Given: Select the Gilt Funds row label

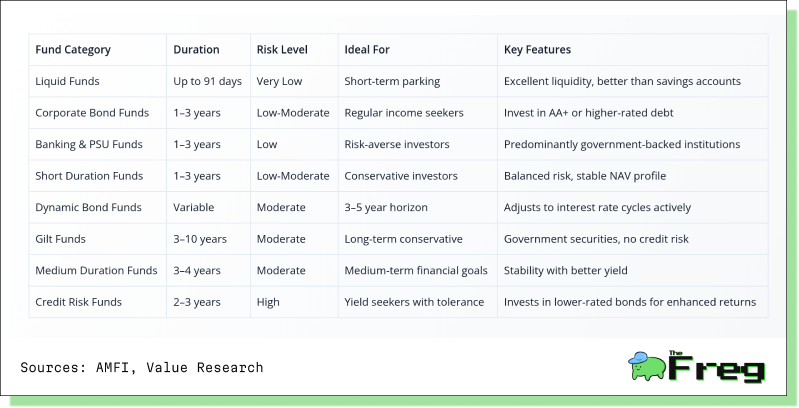Looking at the screenshot, I should tap(60, 239).
